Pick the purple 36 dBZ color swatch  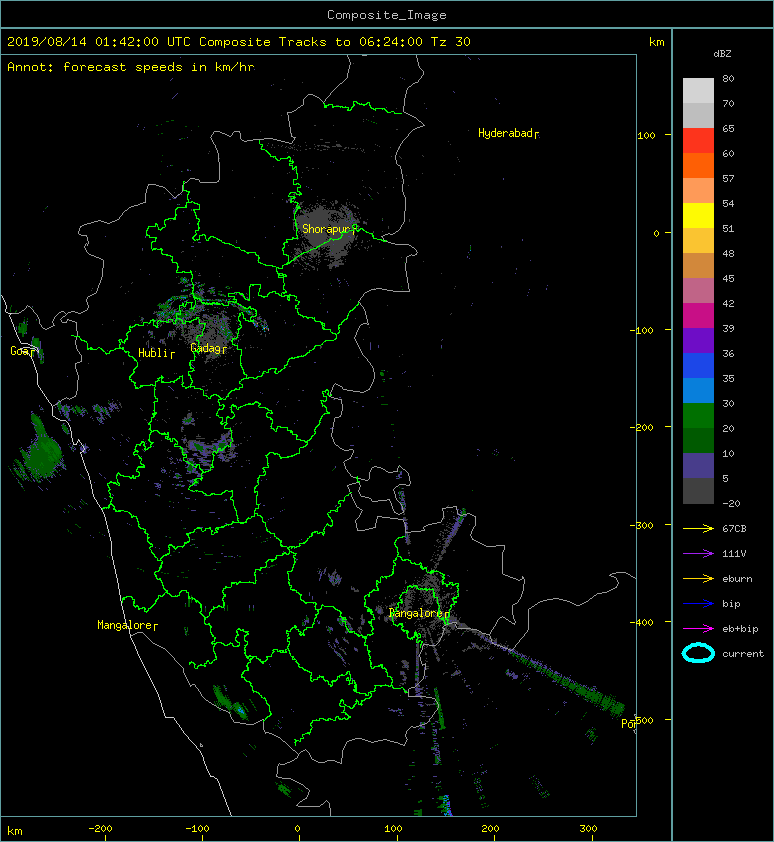click(x=698, y=341)
